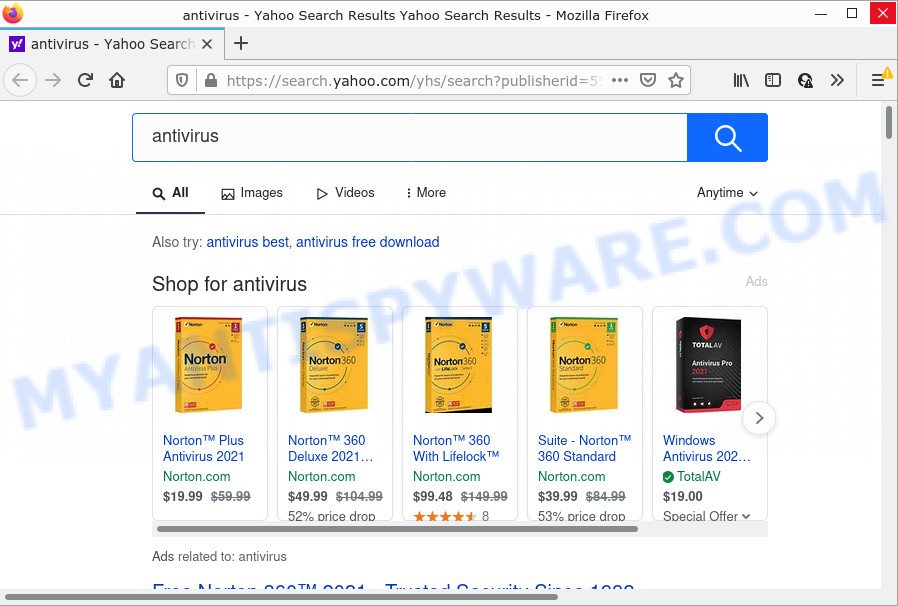This screenshot has height=606, width=898.
Task: Open Suite - Norton 360 Standard link
Action: point(584,448)
